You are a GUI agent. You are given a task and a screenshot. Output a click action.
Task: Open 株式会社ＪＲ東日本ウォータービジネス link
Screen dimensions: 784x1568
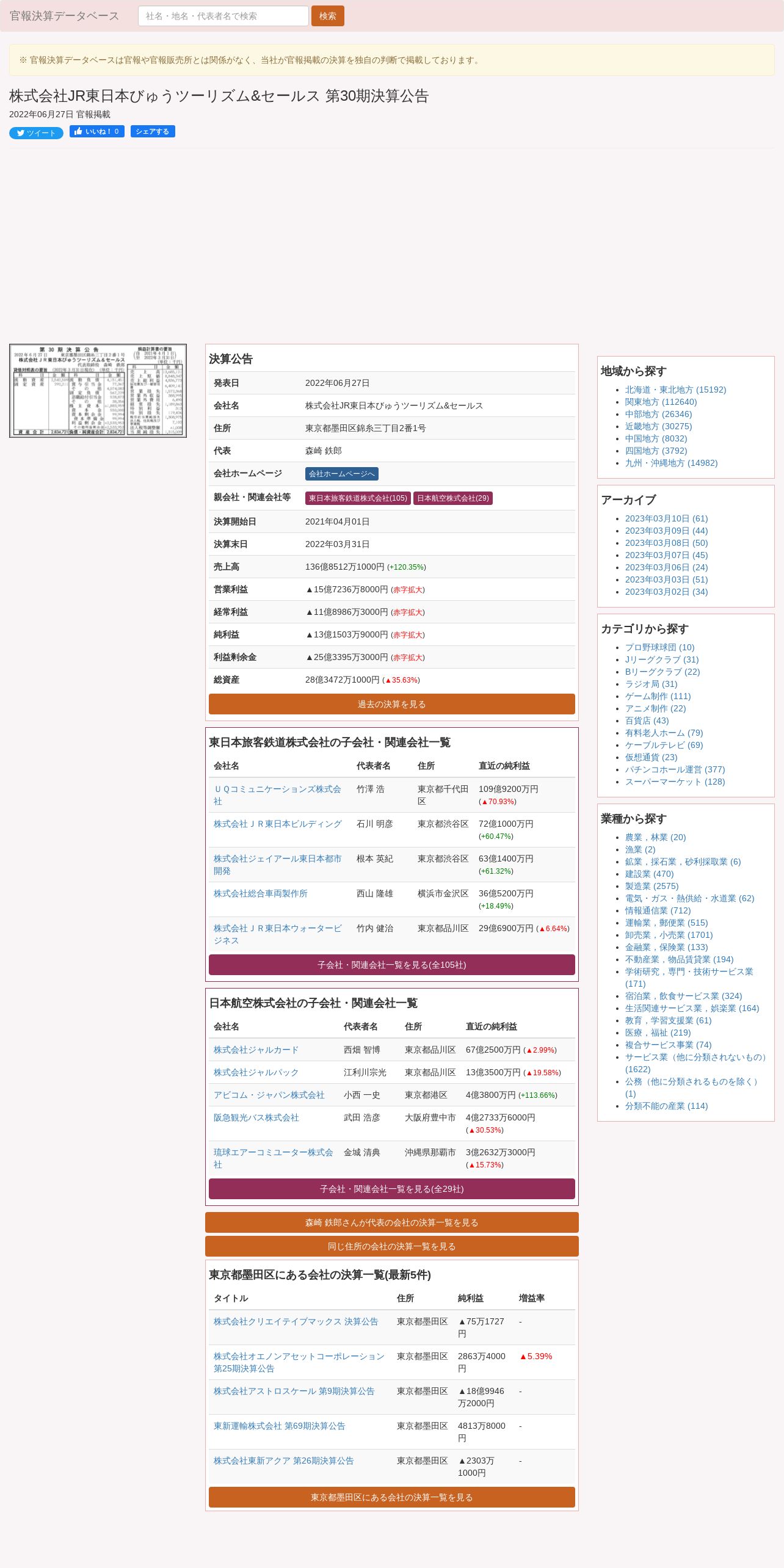coord(277,934)
